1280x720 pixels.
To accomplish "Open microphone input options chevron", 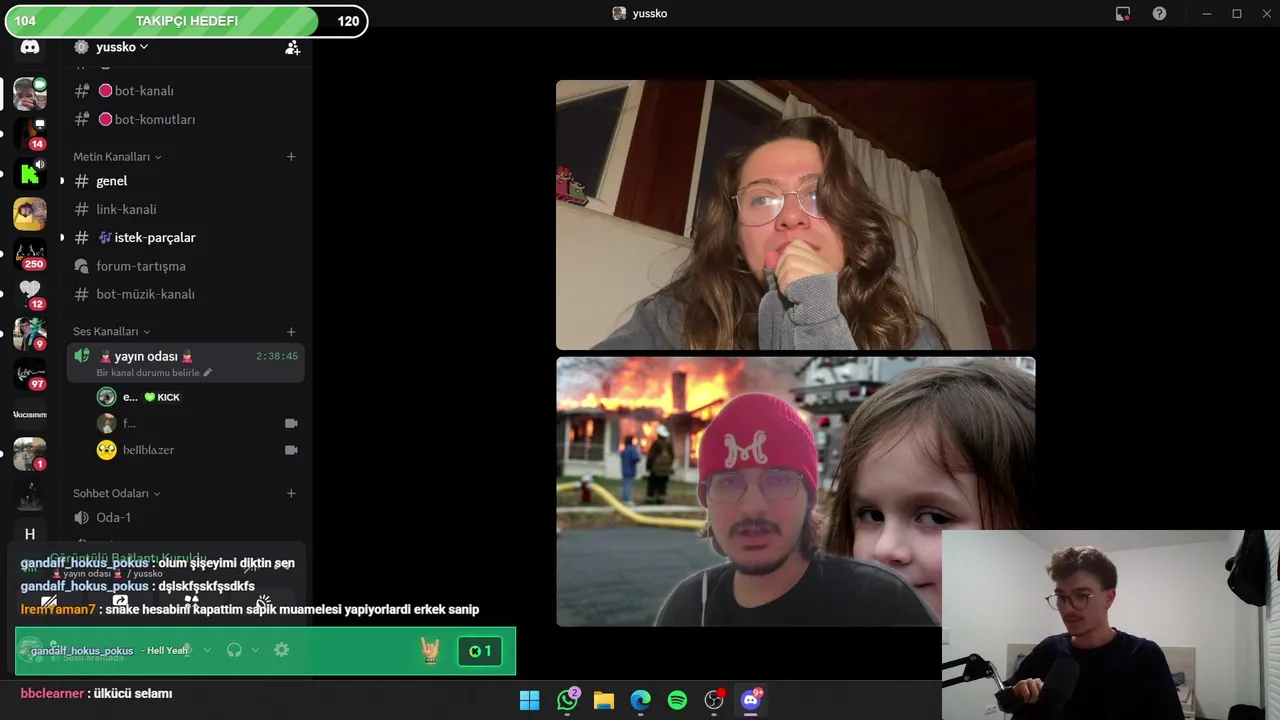I will 207,650.
